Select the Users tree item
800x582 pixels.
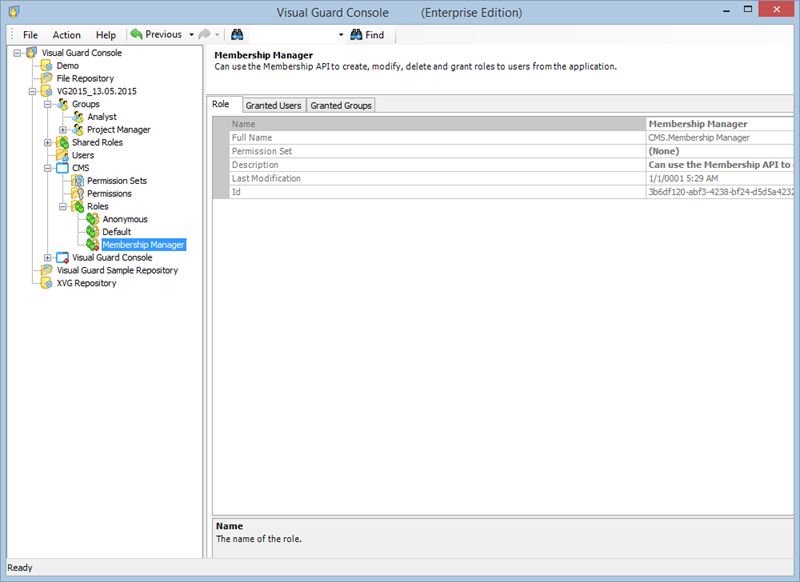point(83,155)
